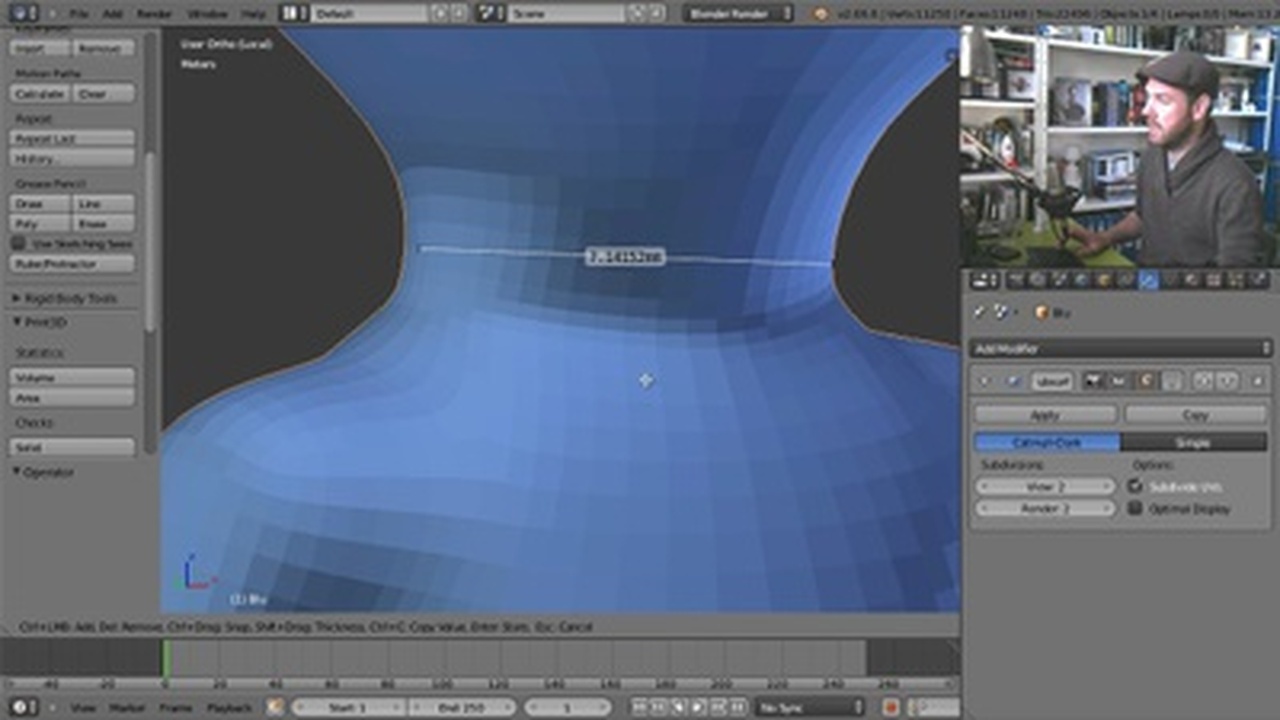Open the Blender Render engine dropdown
1280x720 pixels.
[x=738, y=13]
